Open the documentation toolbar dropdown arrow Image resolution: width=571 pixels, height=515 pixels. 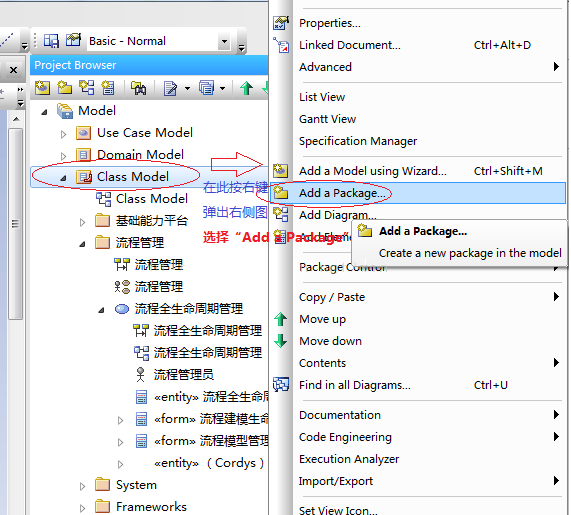(x=188, y=88)
